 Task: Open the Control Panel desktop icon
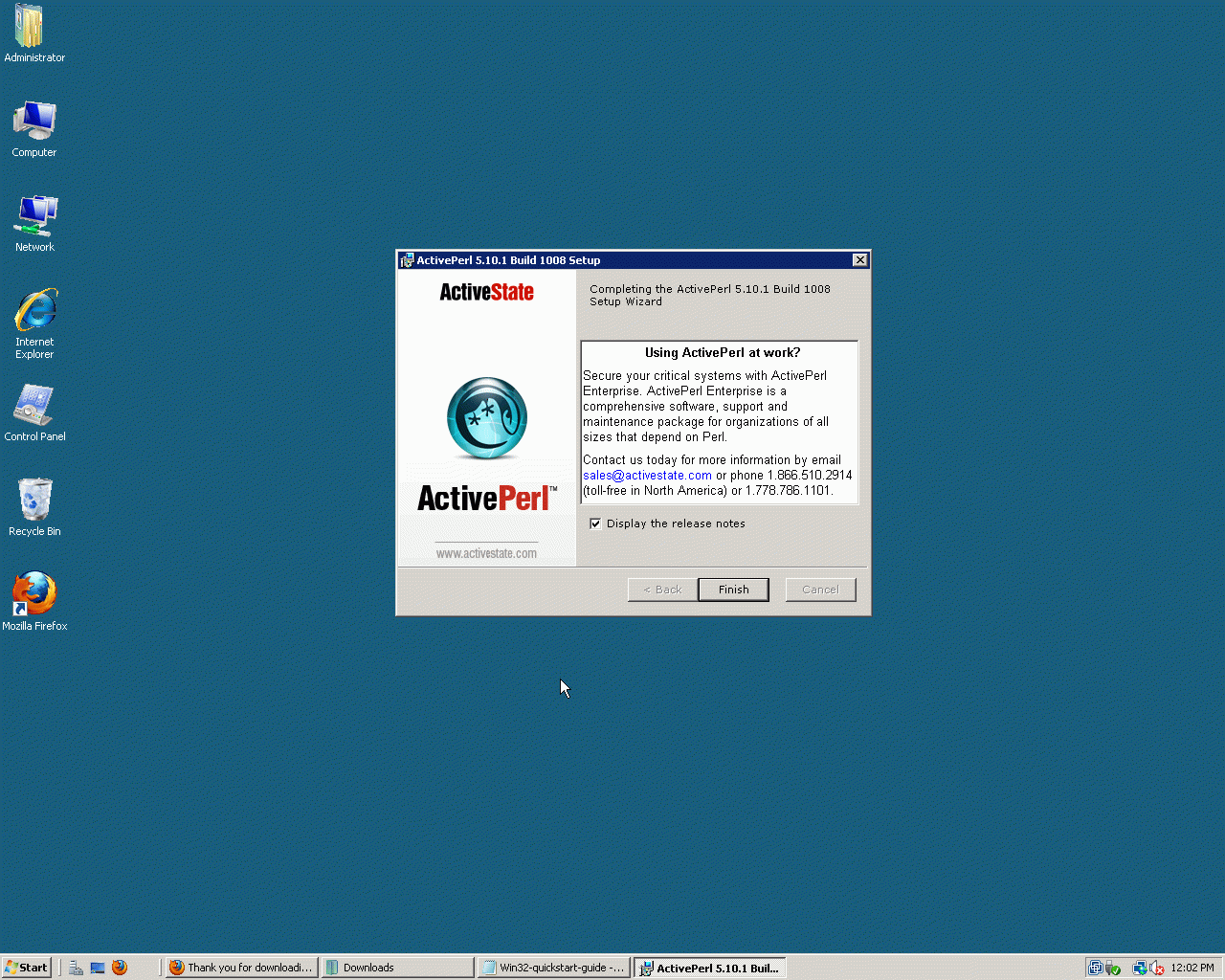[x=34, y=412]
